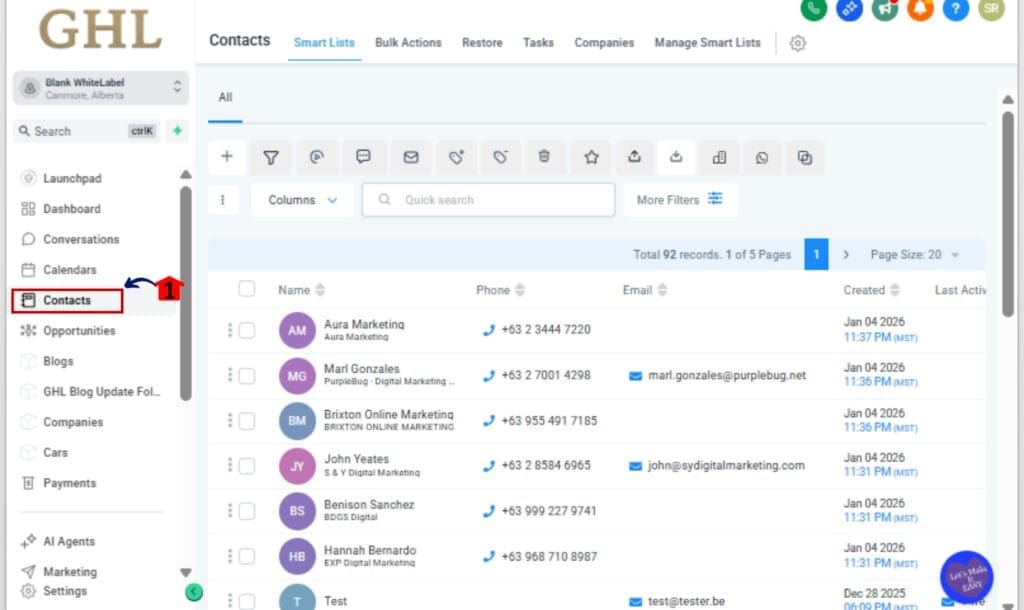Open the funnel filter icon in toolbar
Viewport: 1024px width, 610px height.
pos(270,157)
